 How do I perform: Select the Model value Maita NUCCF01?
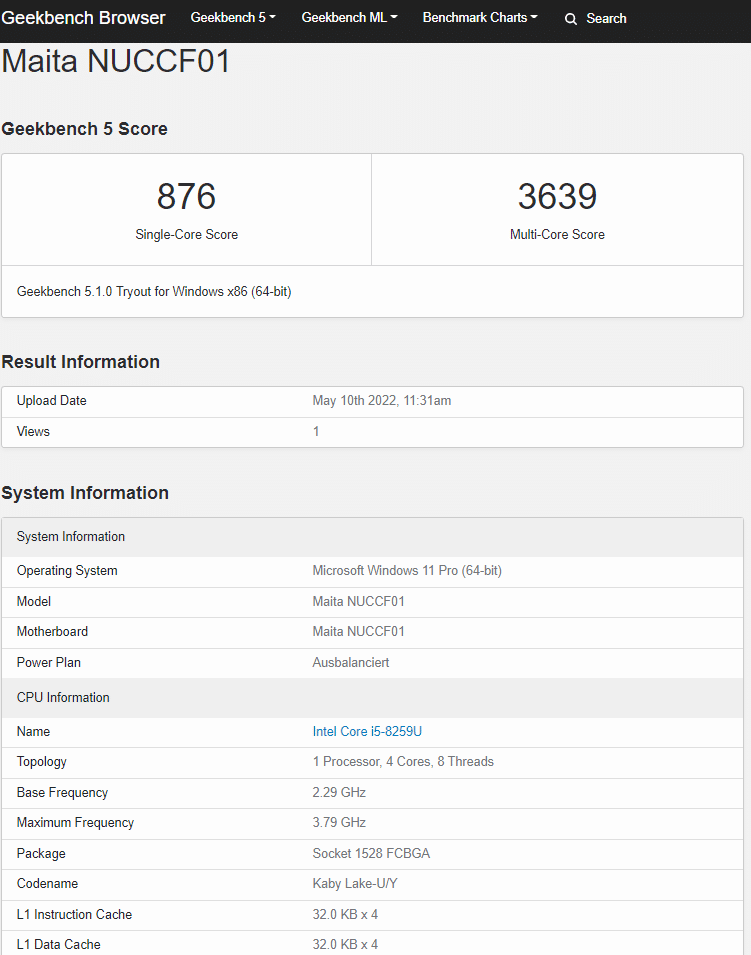(x=359, y=602)
